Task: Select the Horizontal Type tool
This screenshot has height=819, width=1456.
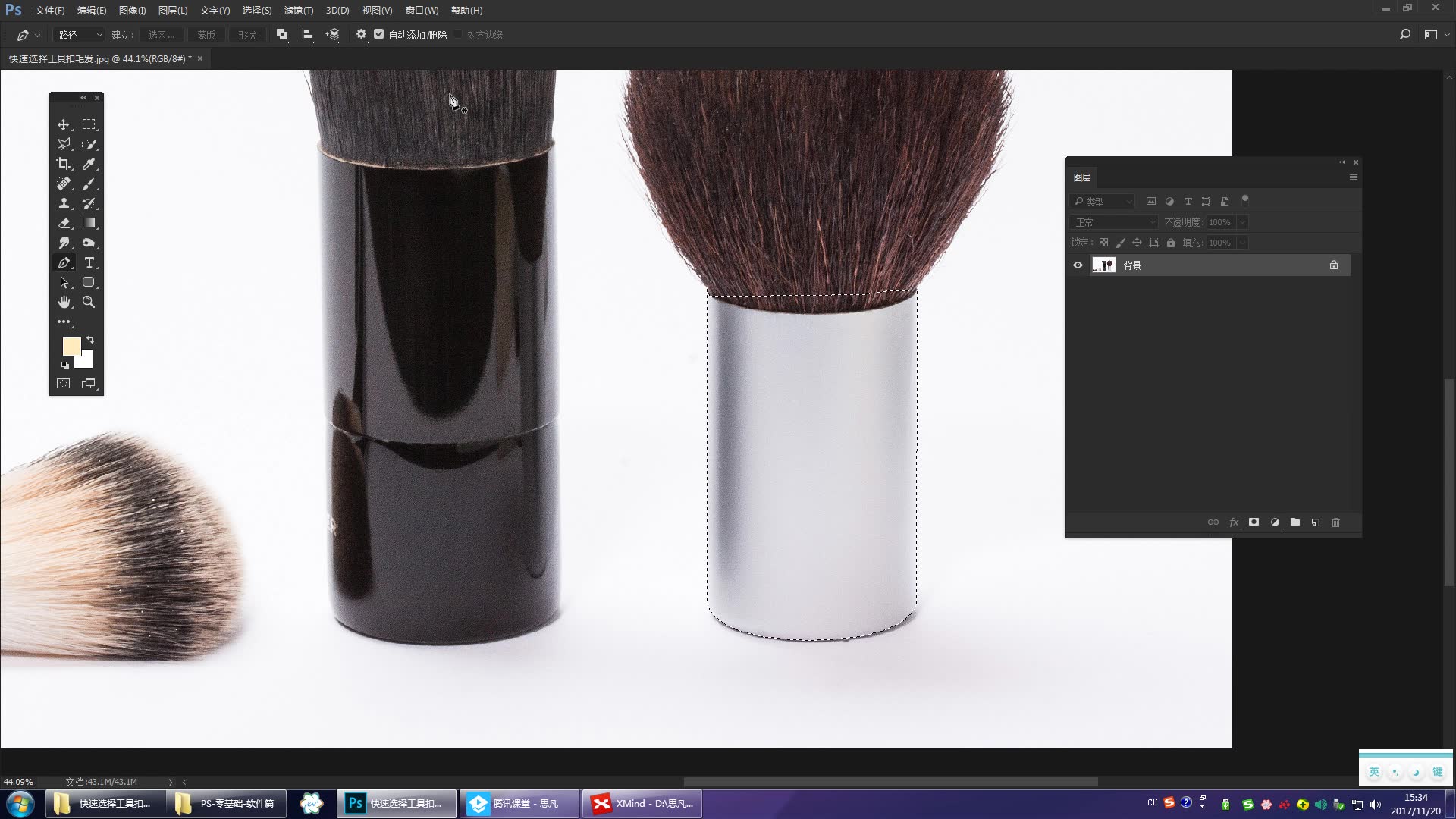Action: tap(89, 262)
